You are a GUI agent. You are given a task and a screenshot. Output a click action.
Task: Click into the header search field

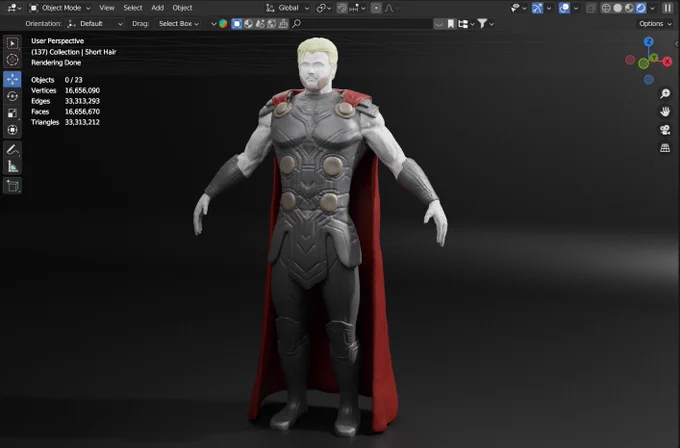tap(362, 23)
